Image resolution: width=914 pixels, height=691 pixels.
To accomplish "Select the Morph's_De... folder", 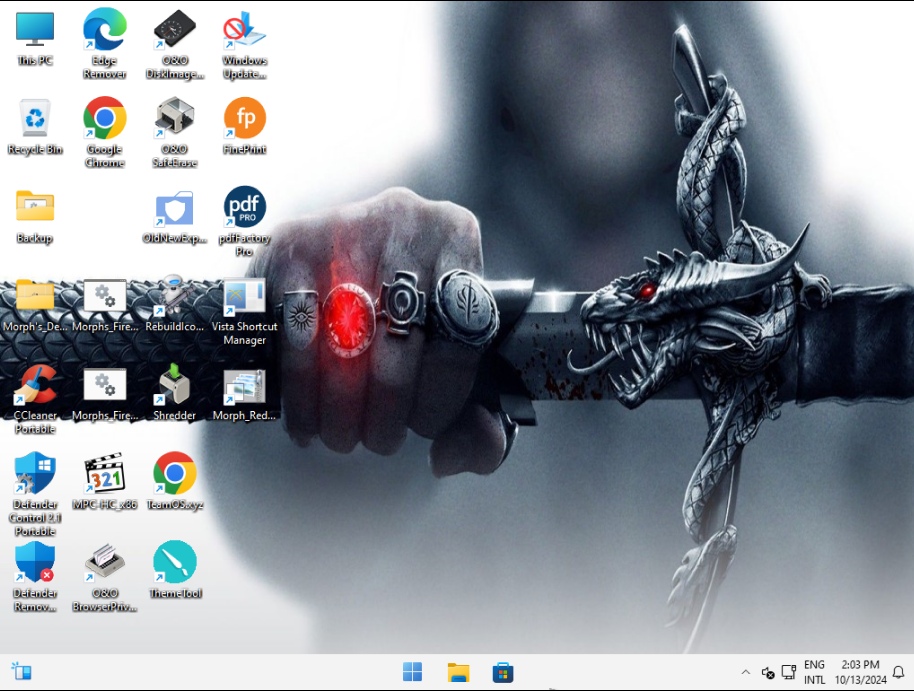I will tap(35, 305).
